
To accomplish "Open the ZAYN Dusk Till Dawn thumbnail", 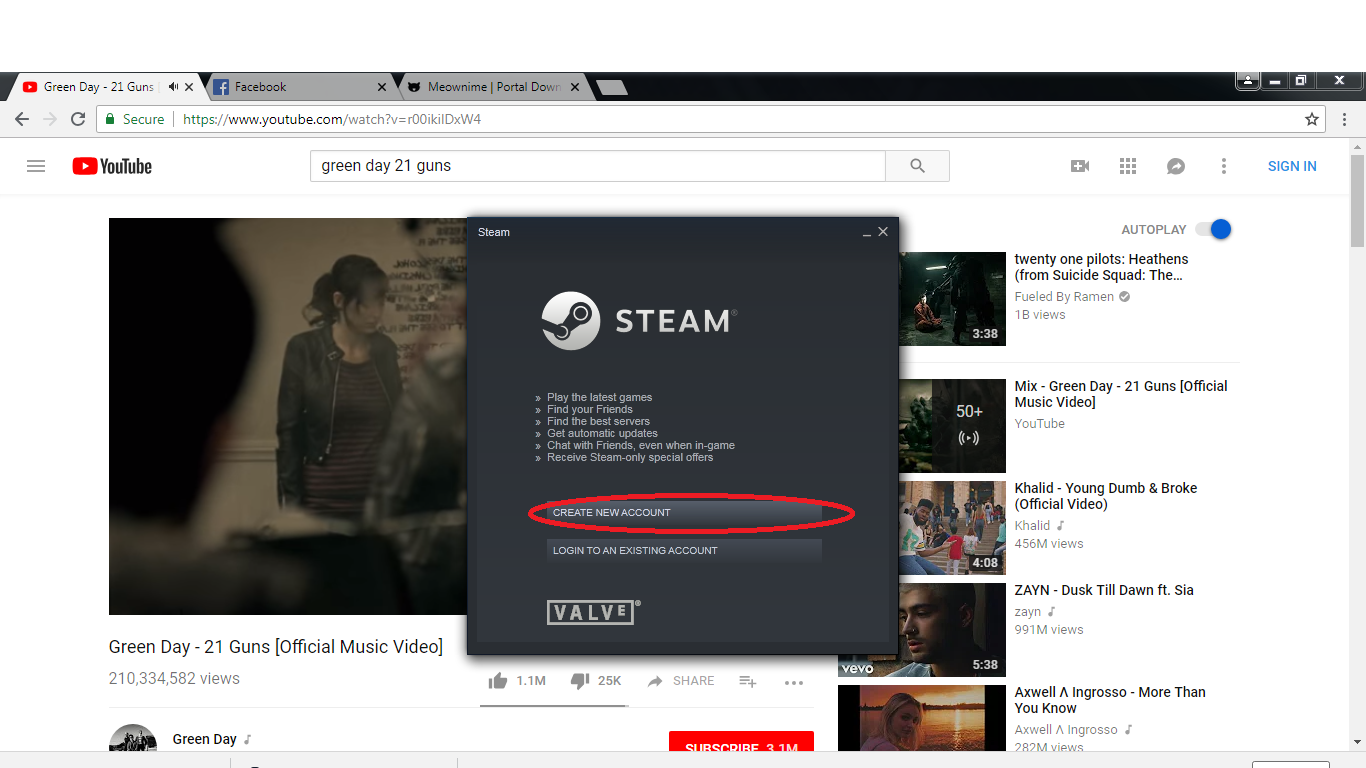I will coord(951,630).
